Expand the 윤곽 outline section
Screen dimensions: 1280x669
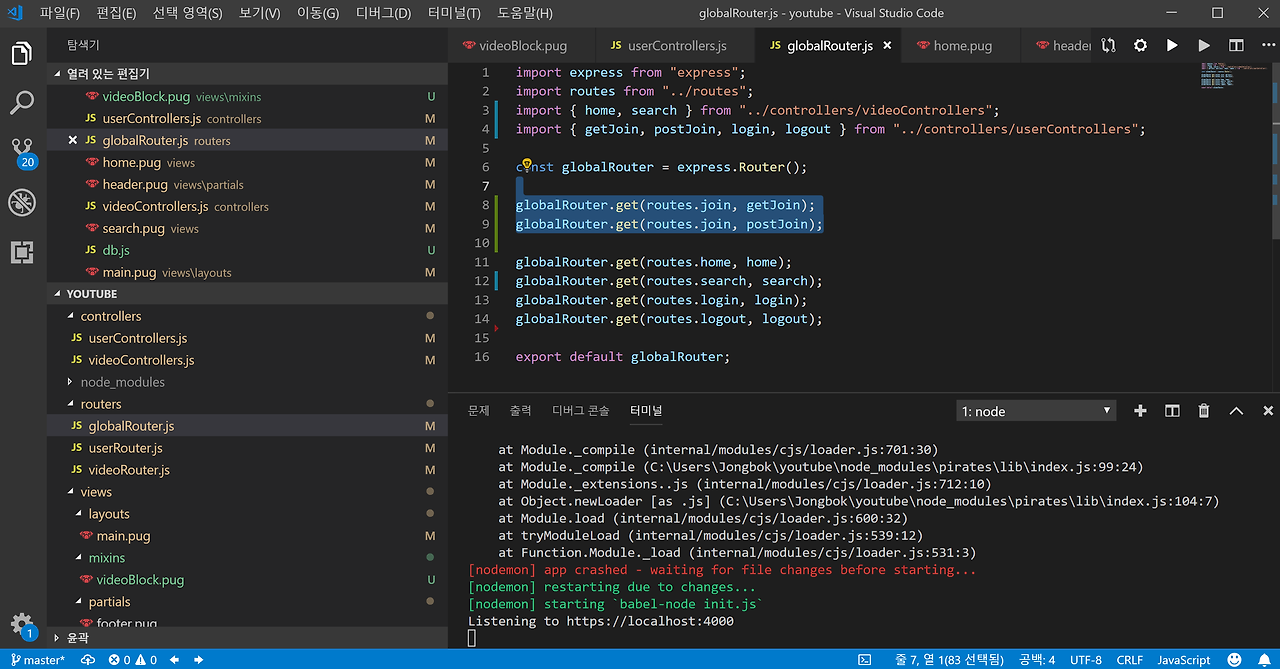pos(77,637)
